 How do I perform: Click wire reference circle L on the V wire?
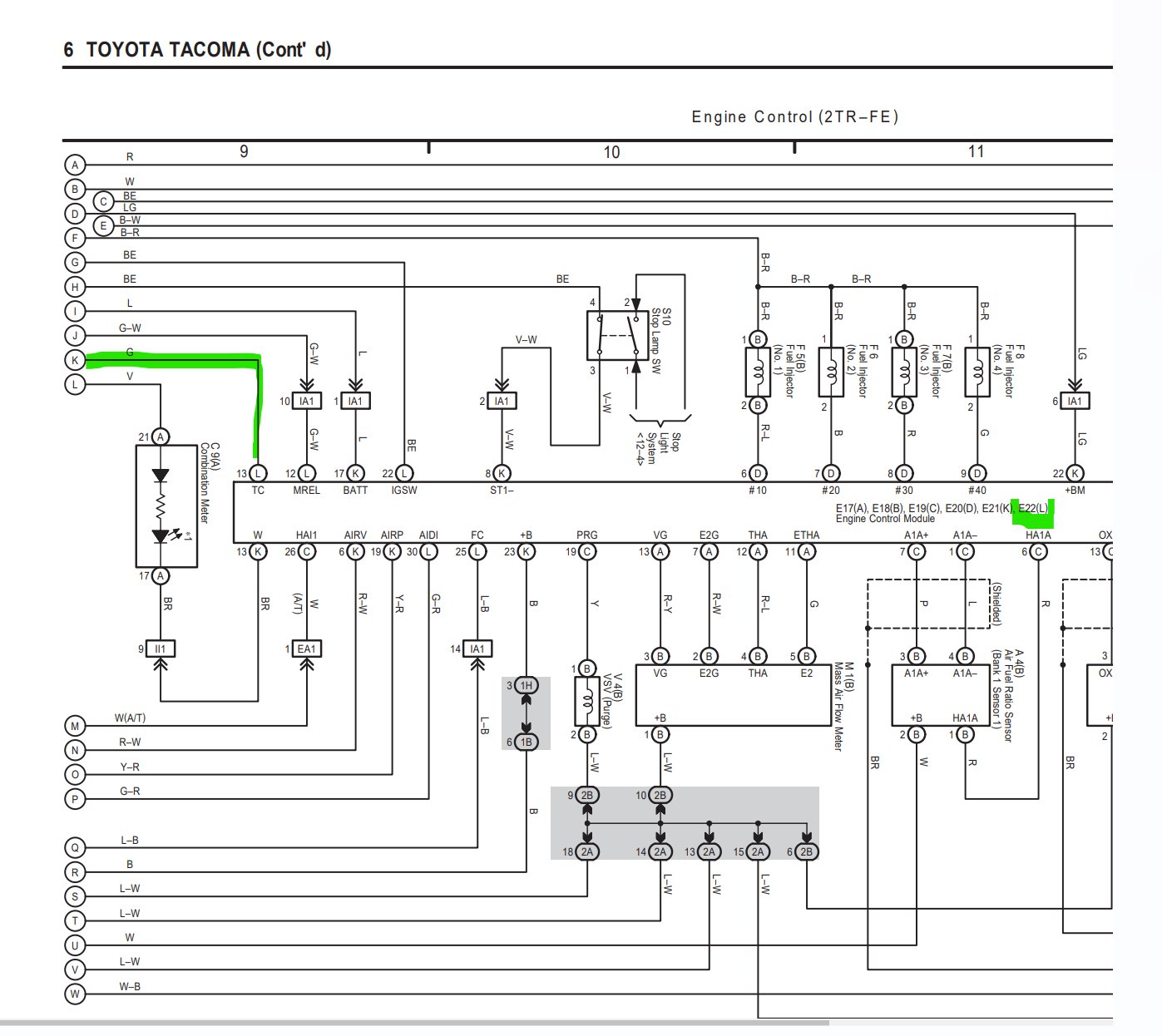(75, 384)
